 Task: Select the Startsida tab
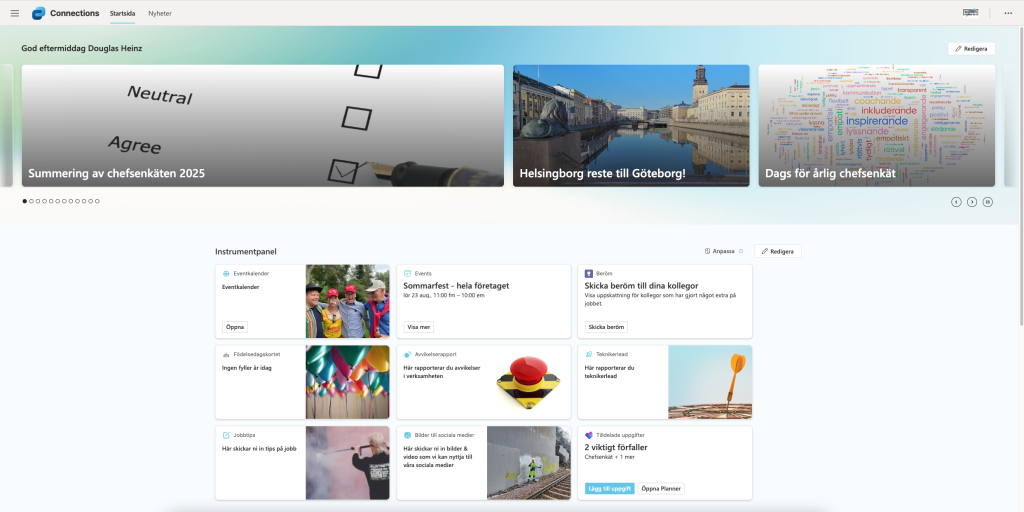click(x=122, y=13)
